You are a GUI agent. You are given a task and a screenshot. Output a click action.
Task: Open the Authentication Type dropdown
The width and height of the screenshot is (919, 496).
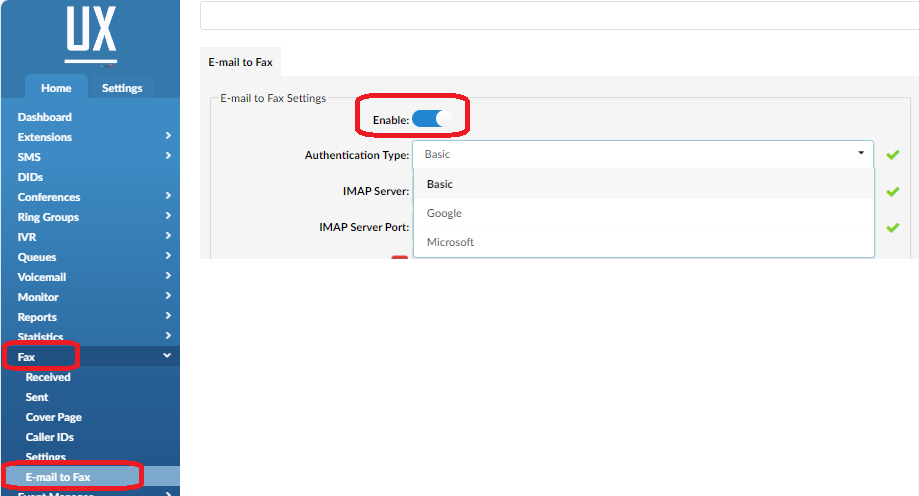pyautogui.click(x=643, y=155)
